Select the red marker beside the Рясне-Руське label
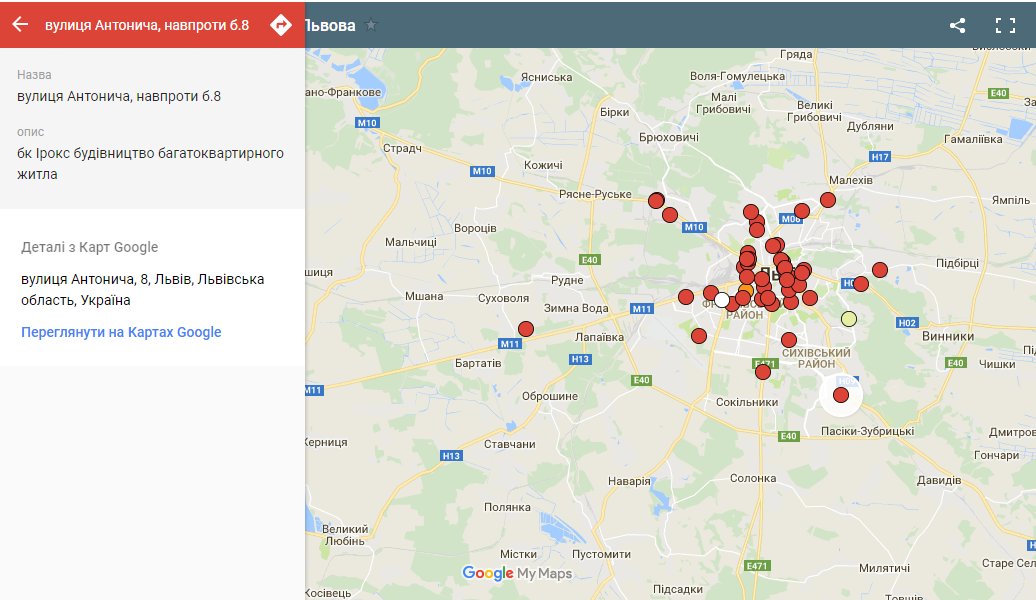The image size is (1036, 600). (656, 200)
